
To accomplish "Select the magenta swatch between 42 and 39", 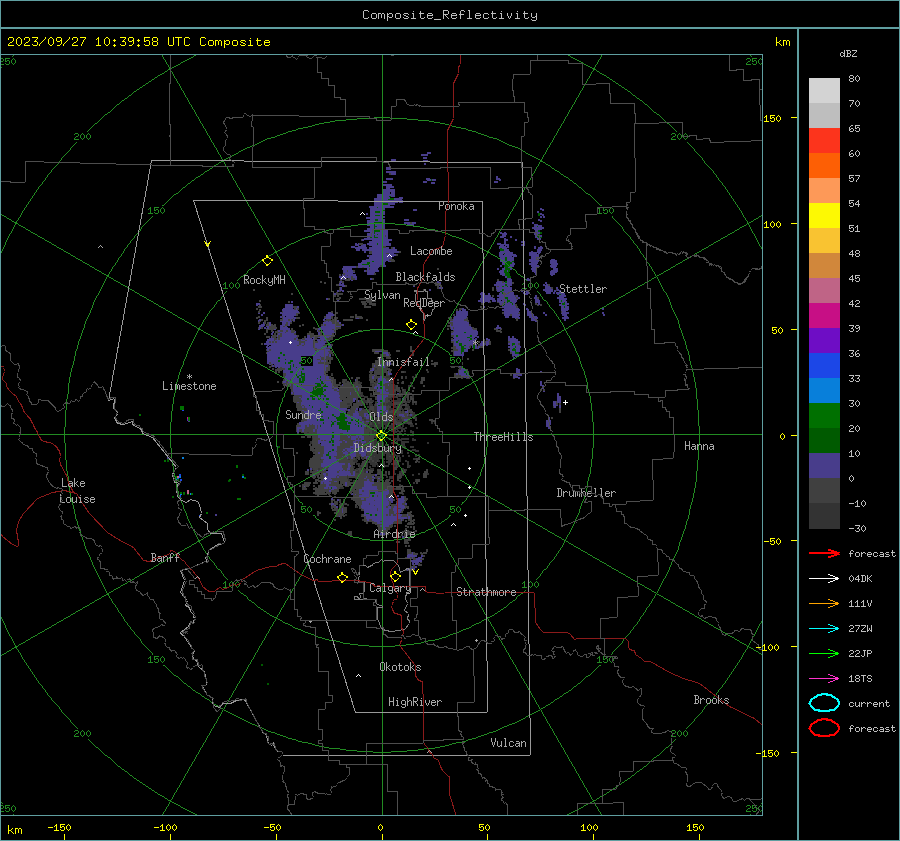I will 824,315.
